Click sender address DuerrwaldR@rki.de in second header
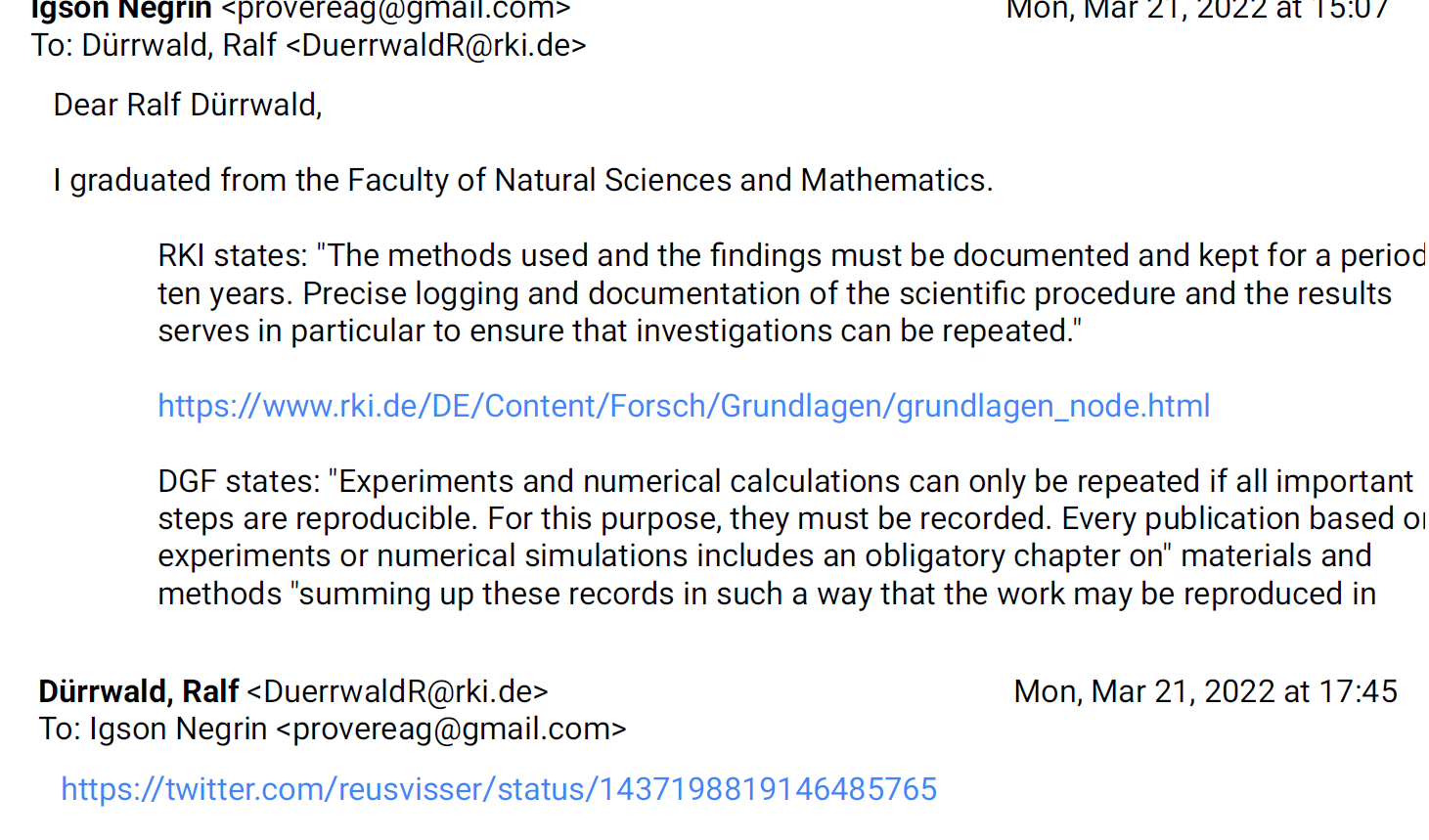Image resolution: width=1429 pixels, height=840 pixels. tap(397, 691)
